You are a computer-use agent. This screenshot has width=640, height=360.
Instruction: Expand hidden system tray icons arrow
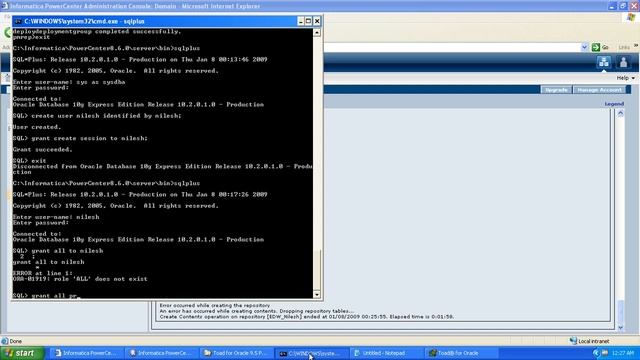(x=596, y=353)
